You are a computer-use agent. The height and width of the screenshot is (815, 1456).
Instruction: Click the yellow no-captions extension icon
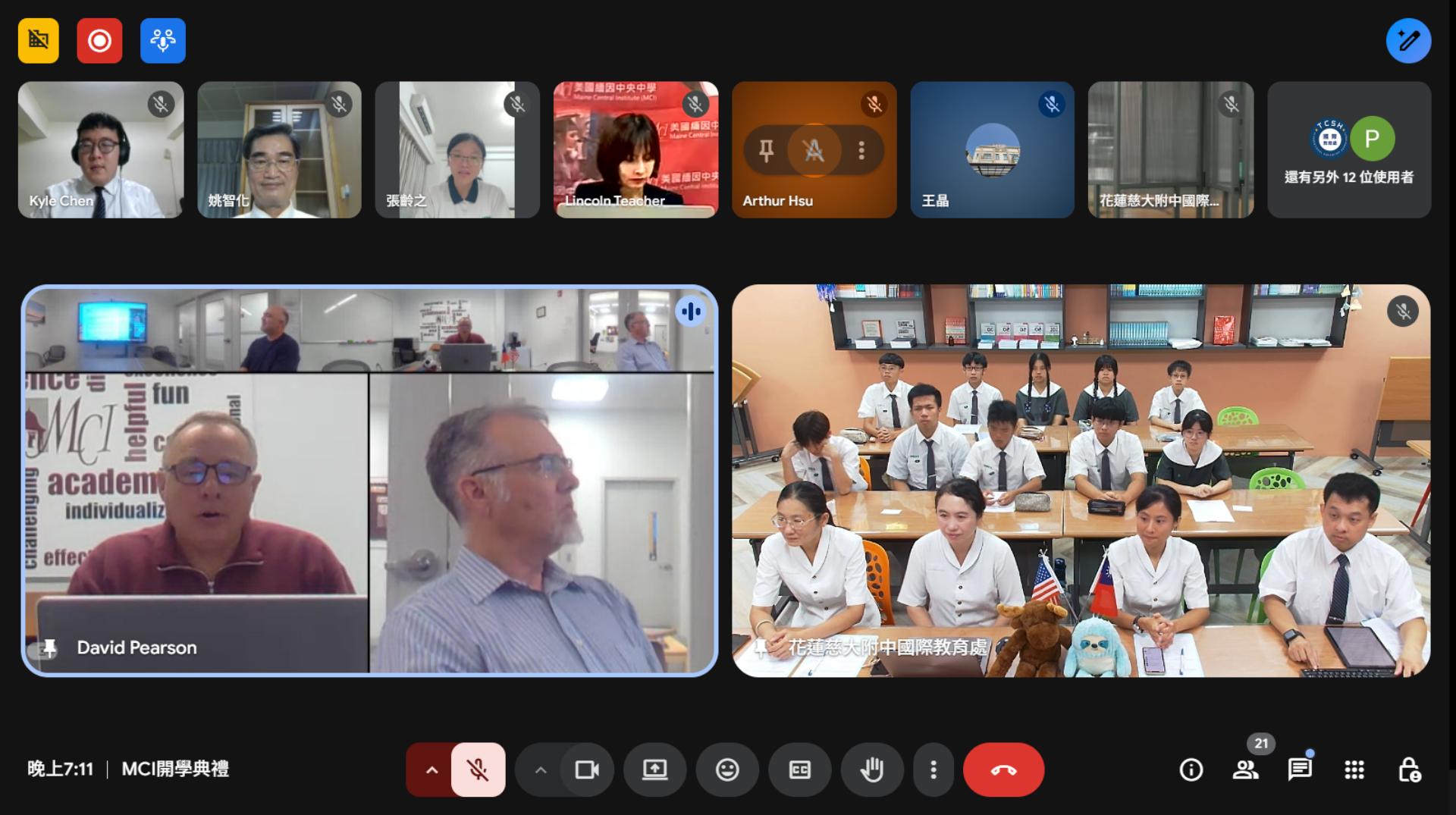pyautogui.click(x=39, y=41)
